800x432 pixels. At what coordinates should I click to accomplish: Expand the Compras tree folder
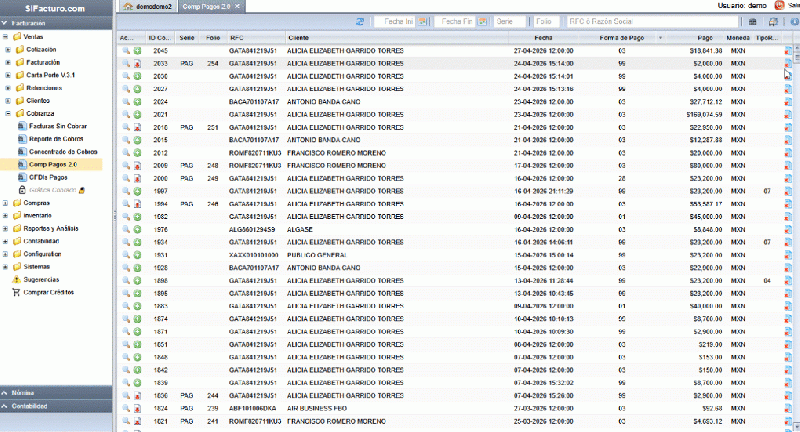click(x=8, y=202)
